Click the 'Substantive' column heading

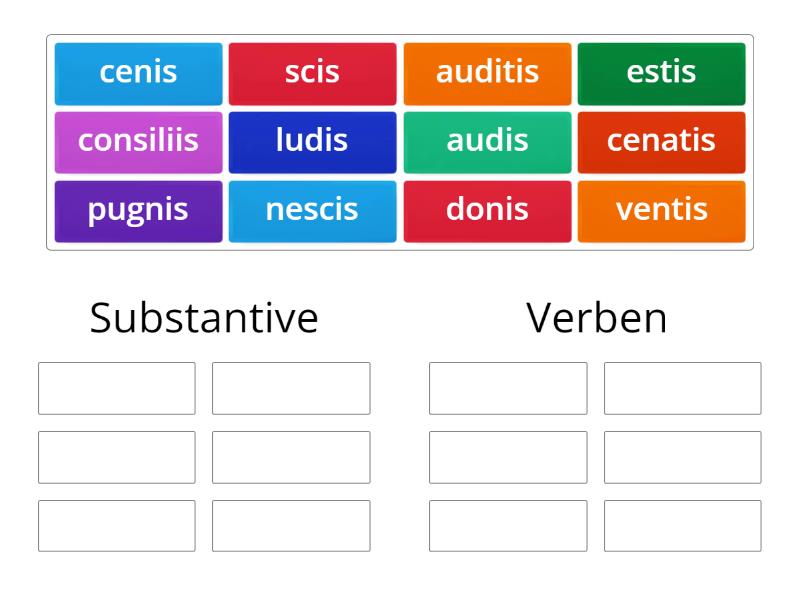click(204, 318)
